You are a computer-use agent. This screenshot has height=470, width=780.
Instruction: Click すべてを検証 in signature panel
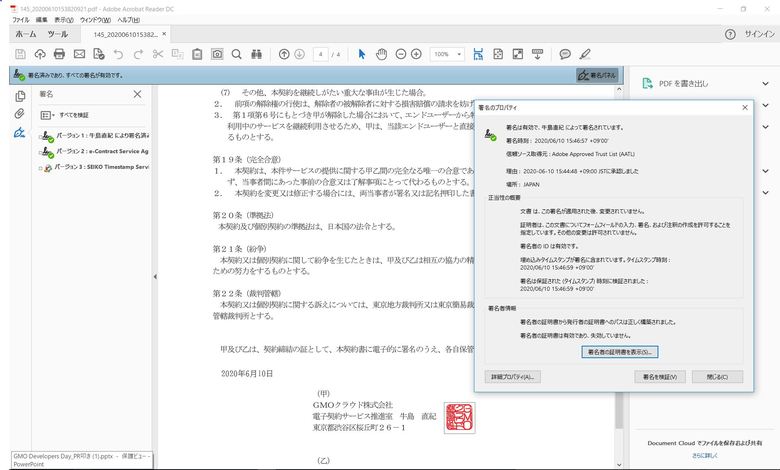[74, 115]
